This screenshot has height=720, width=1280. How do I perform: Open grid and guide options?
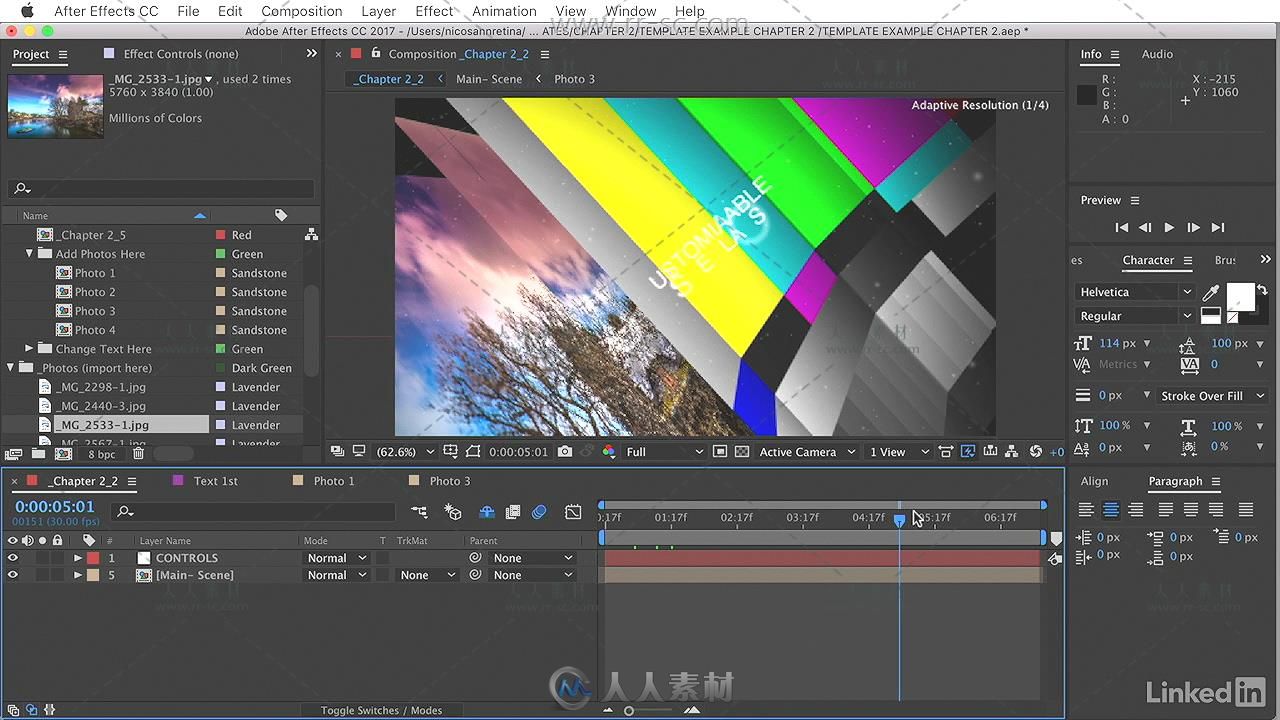click(x=451, y=452)
